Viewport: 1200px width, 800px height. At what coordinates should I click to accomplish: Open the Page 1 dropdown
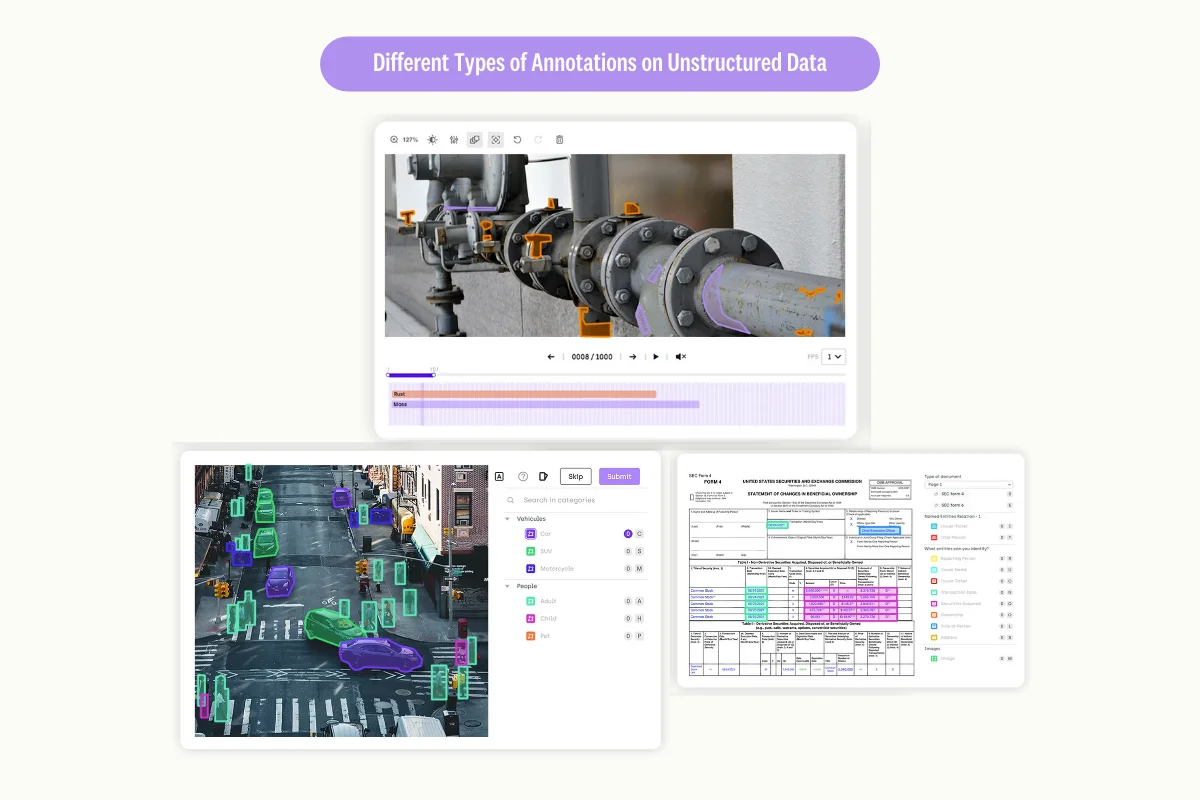967,484
